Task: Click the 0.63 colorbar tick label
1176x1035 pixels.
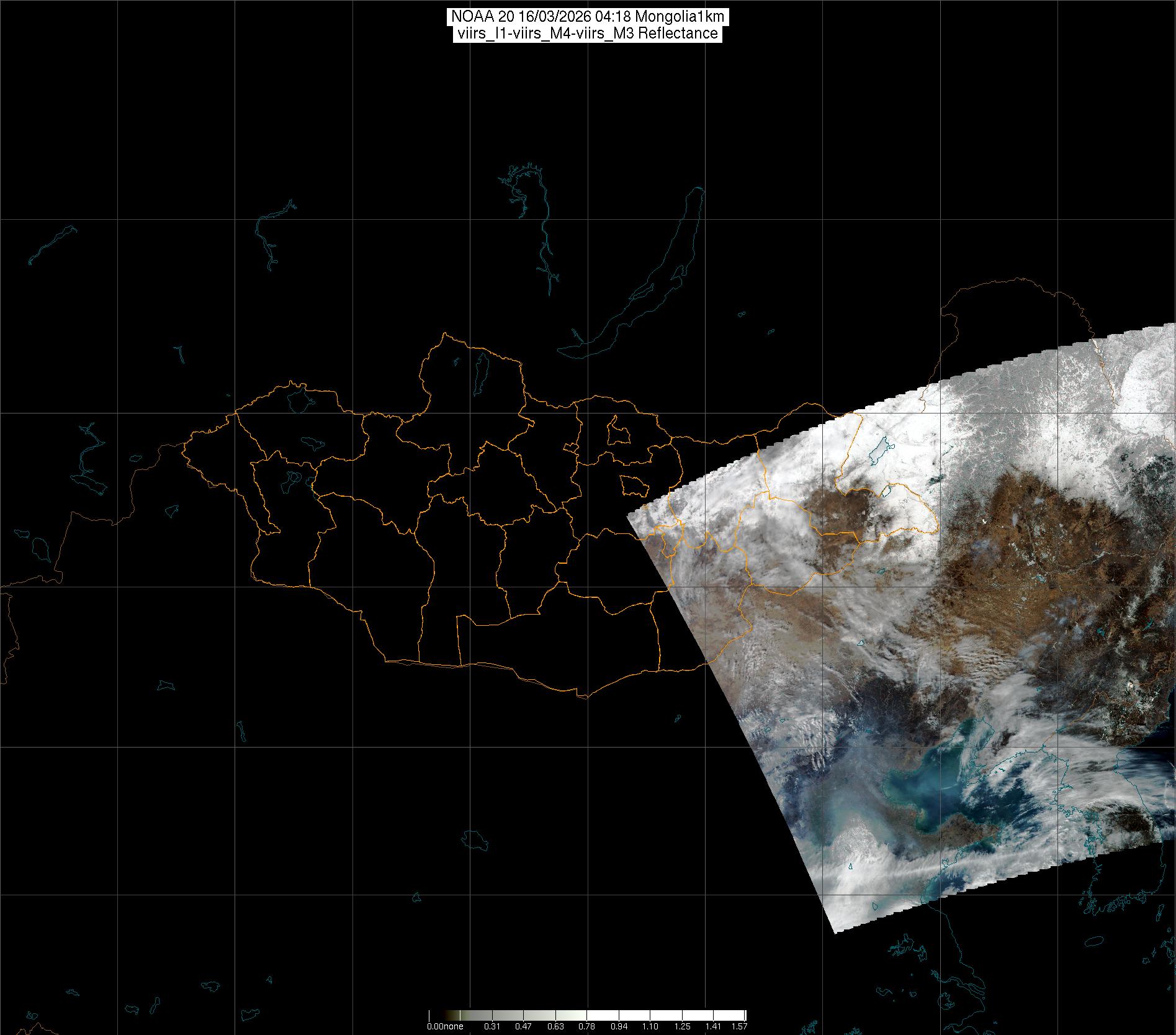Action: [555, 1026]
